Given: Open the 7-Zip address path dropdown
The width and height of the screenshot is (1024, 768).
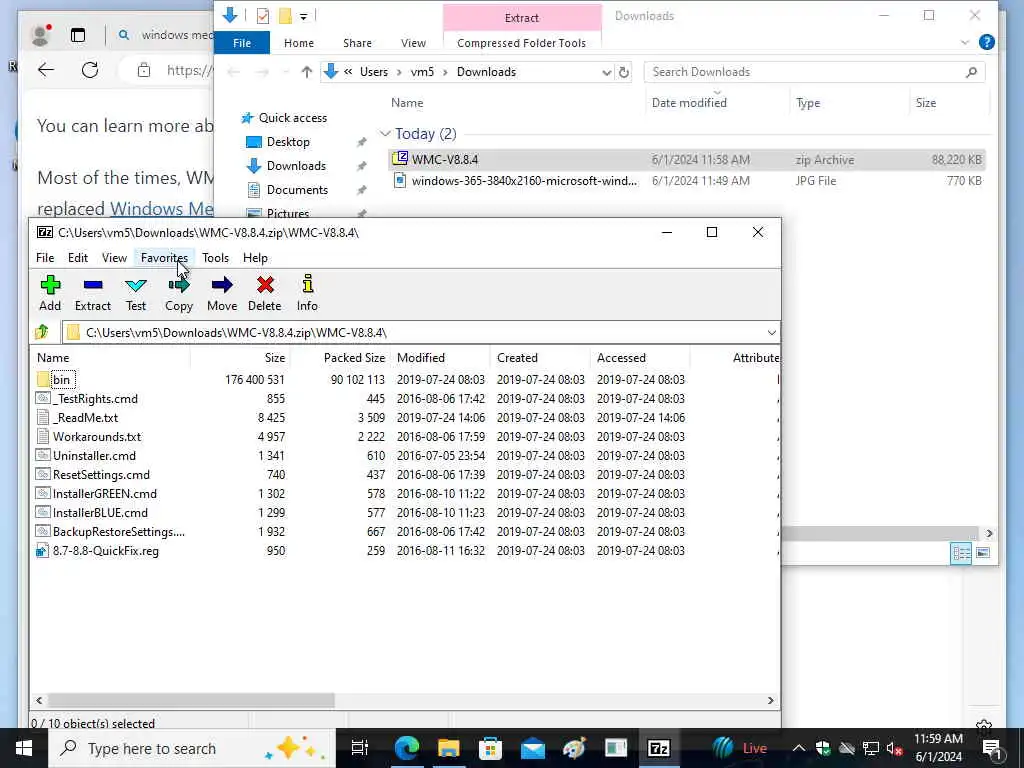Looking at the screenshot, I should click(771, 332).
